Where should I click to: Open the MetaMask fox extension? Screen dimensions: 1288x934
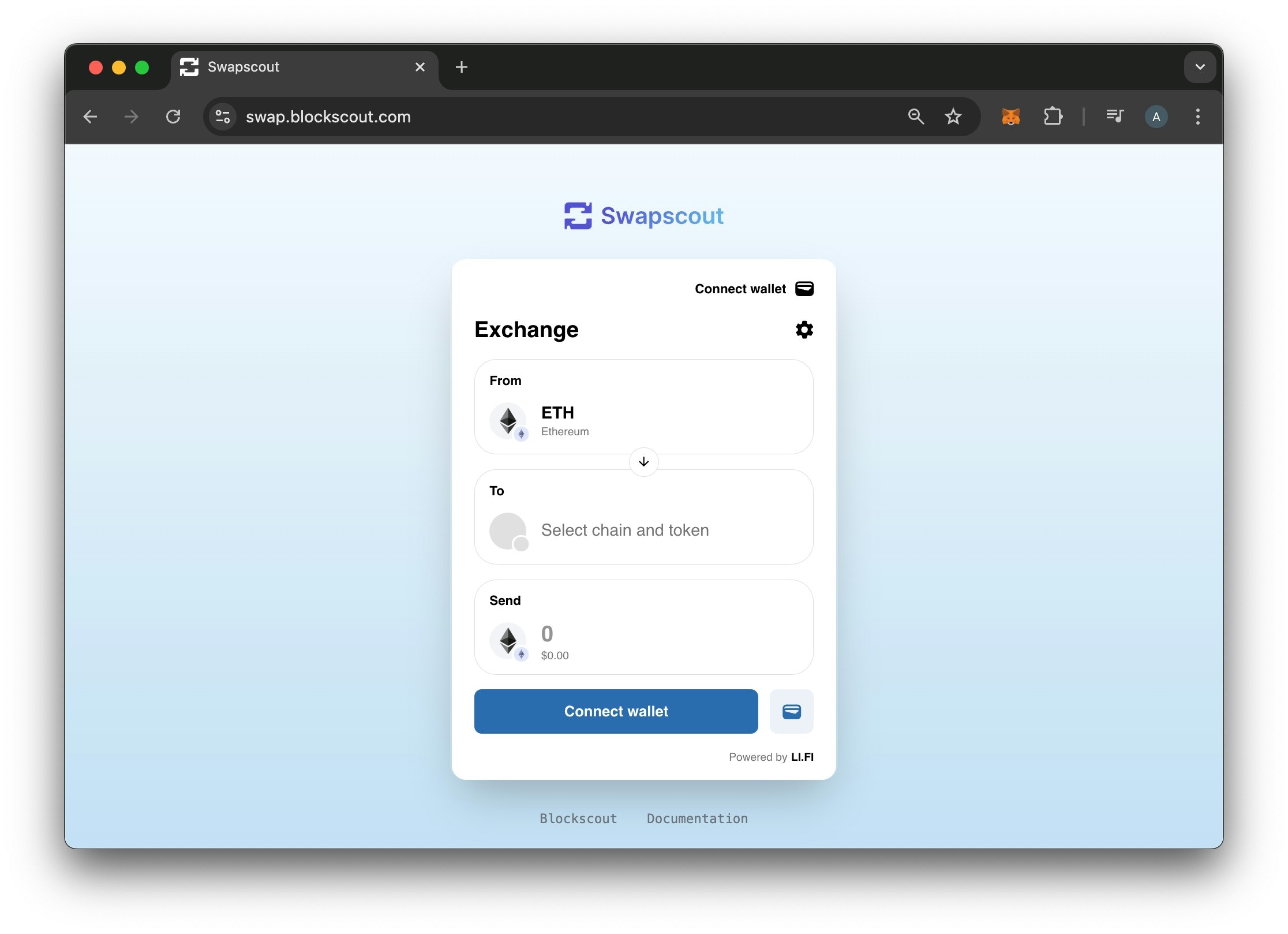[1010, 117]
